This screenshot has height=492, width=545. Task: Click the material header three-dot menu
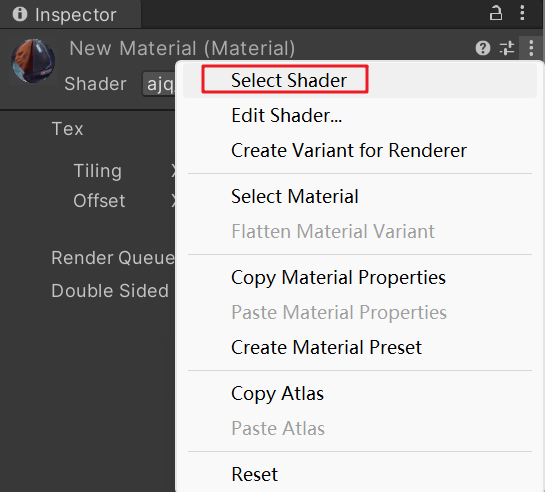pyautogui.click(x=531, y=48)
